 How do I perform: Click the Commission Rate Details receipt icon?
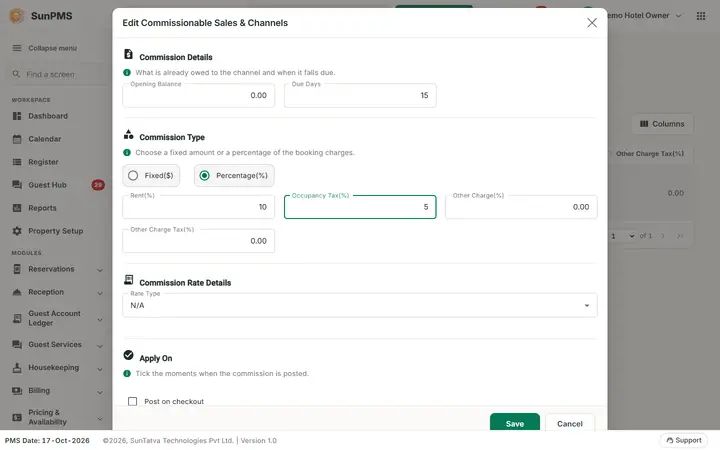[129, 280]
